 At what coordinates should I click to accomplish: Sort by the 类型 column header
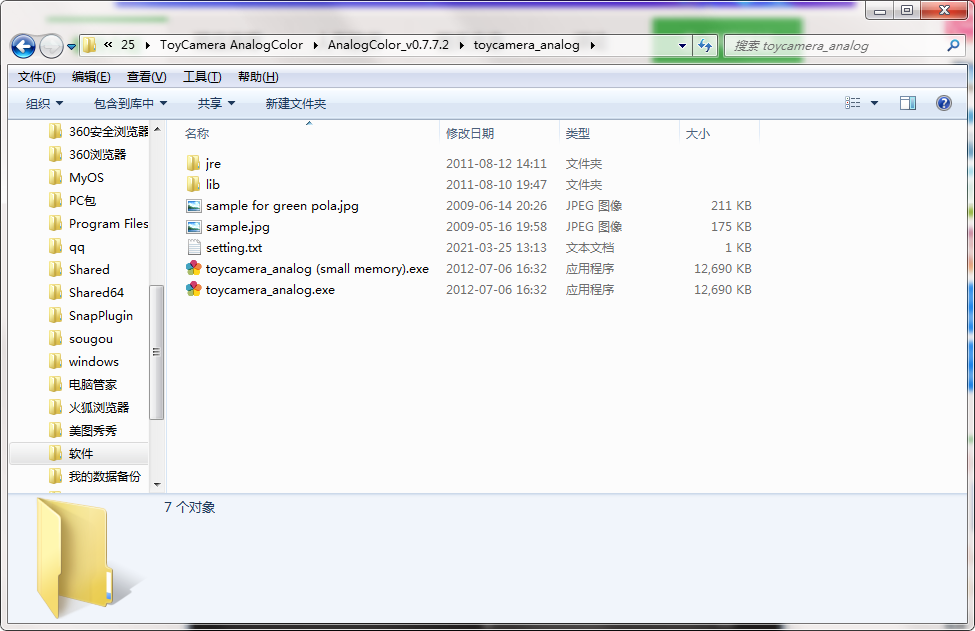(x=578, y=134)
